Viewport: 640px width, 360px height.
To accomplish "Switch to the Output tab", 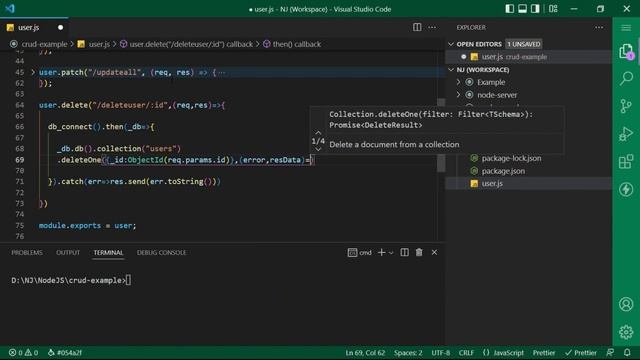I will (68, 253).
